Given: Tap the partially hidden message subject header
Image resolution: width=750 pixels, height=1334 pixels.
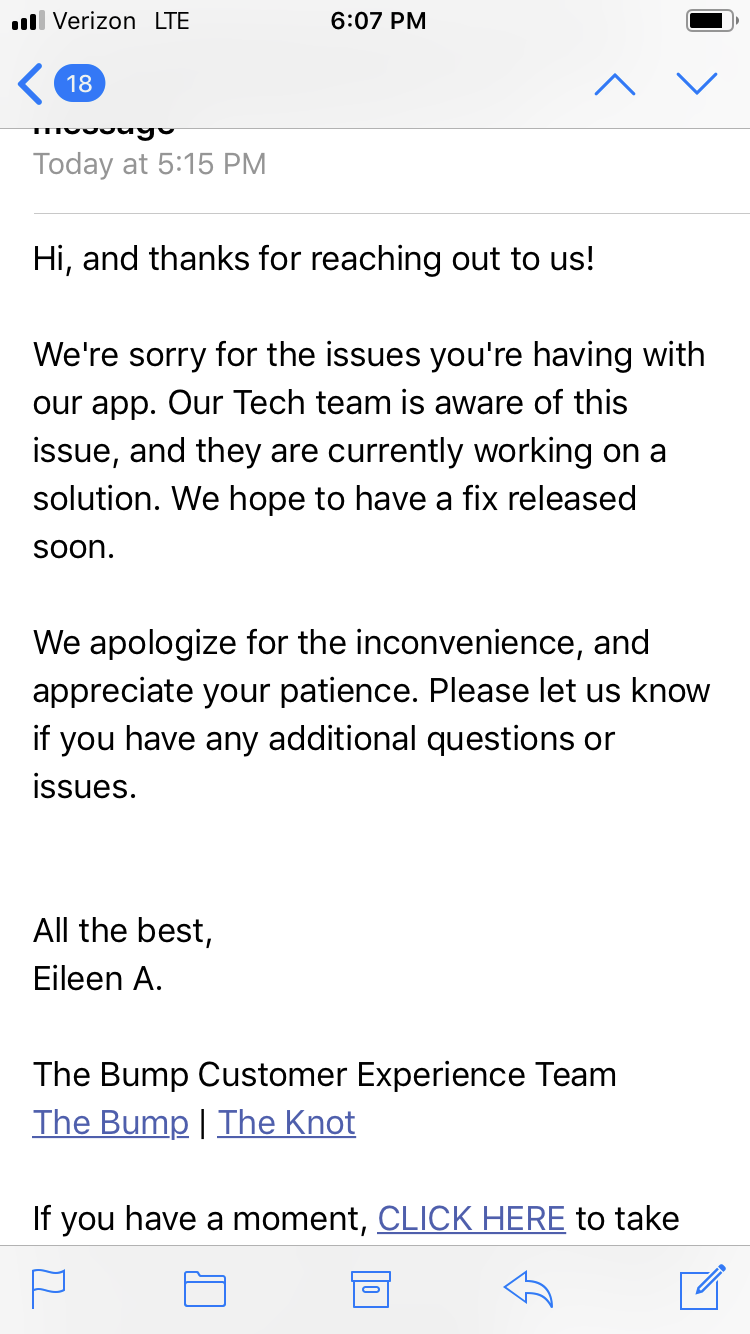Looking at the screenshot, I should point(104,128).
